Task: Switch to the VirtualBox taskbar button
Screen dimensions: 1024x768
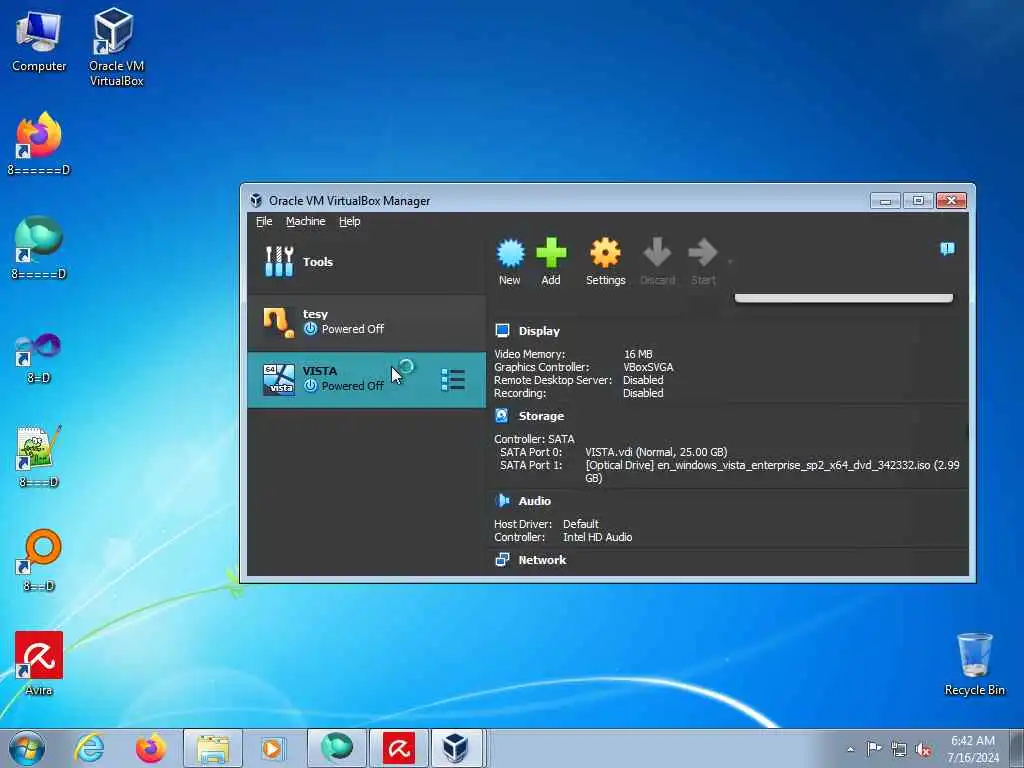Action: pyautogui.click(x=455, y=748)
